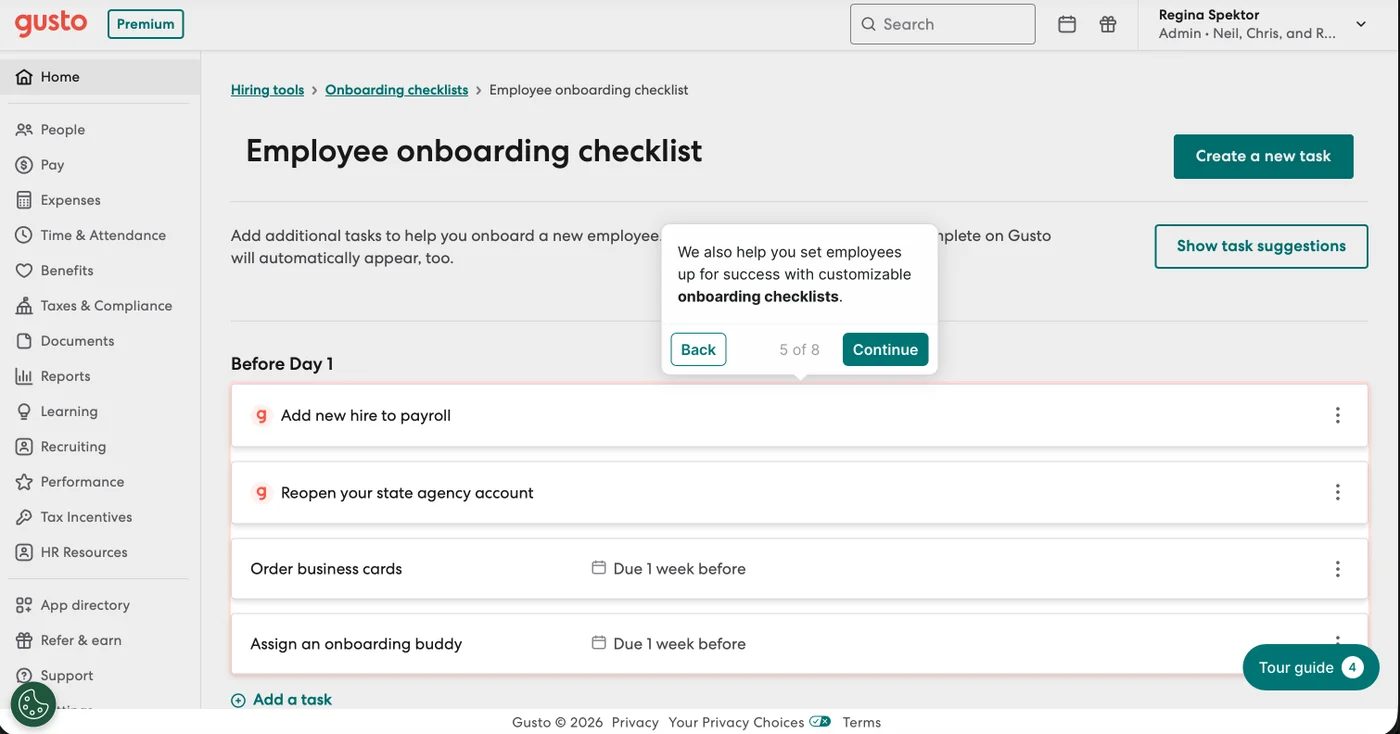Click the Support chat icon

[x=24, y=676]
